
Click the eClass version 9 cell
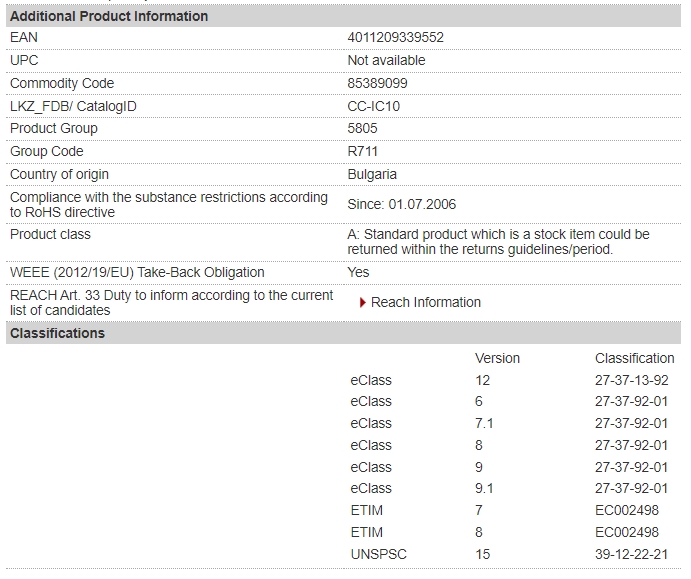[479, 467]
